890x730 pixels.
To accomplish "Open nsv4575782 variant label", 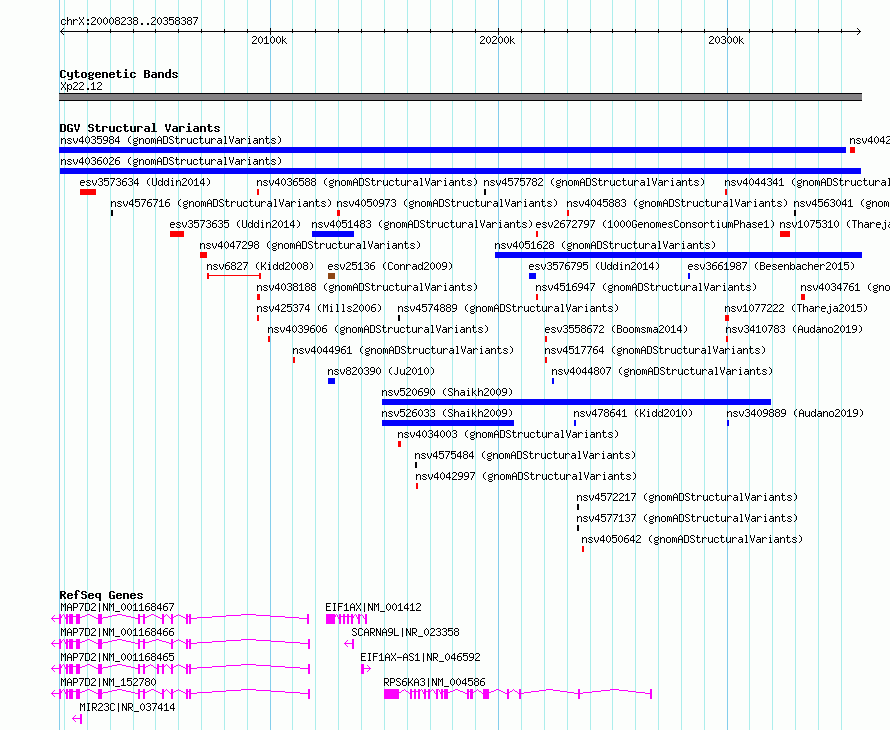I will click(594, 182).
